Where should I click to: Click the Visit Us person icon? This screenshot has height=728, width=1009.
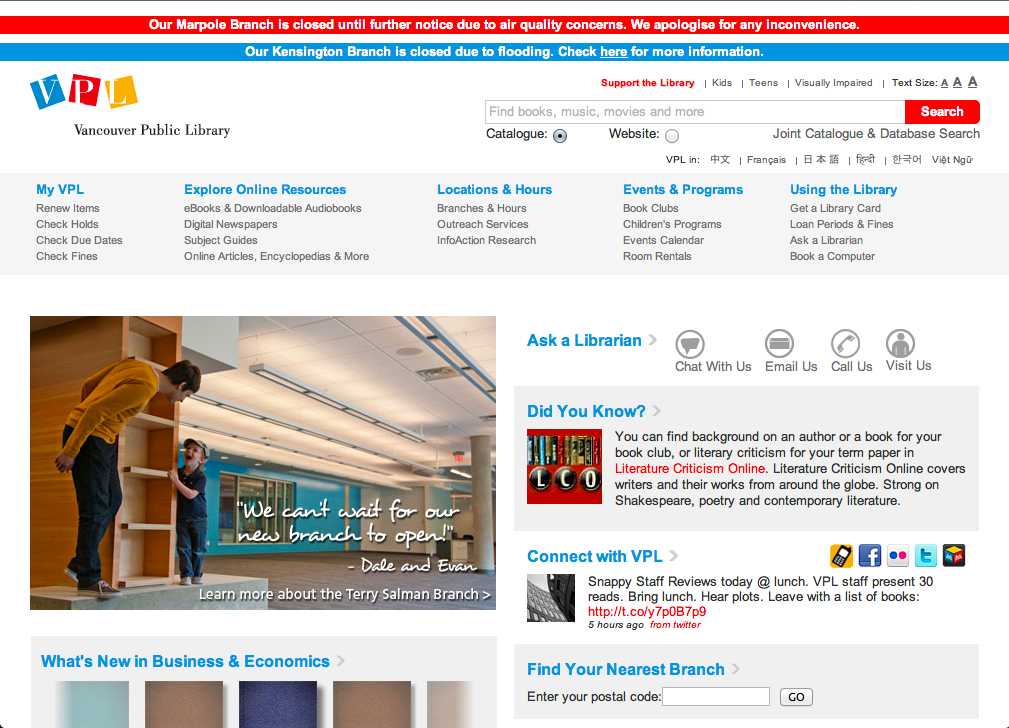pyautogui.click(x=900, y=344)
